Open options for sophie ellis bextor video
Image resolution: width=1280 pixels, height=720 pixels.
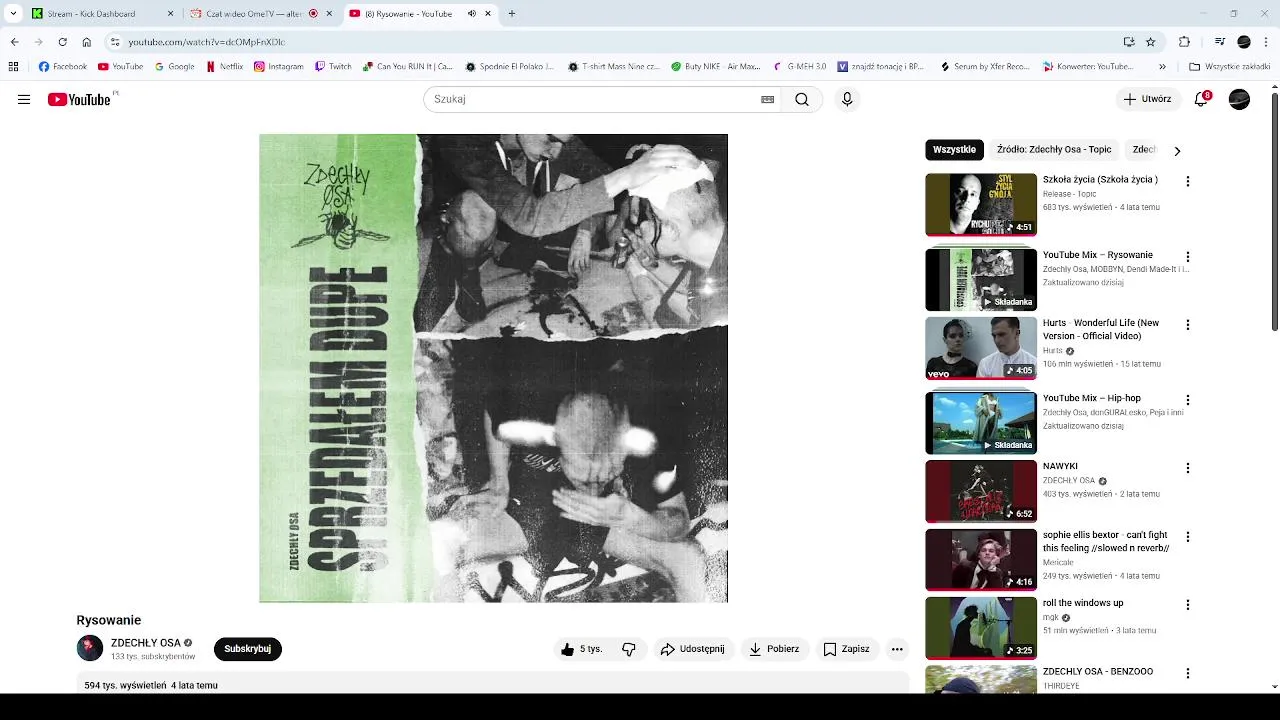1188,537
